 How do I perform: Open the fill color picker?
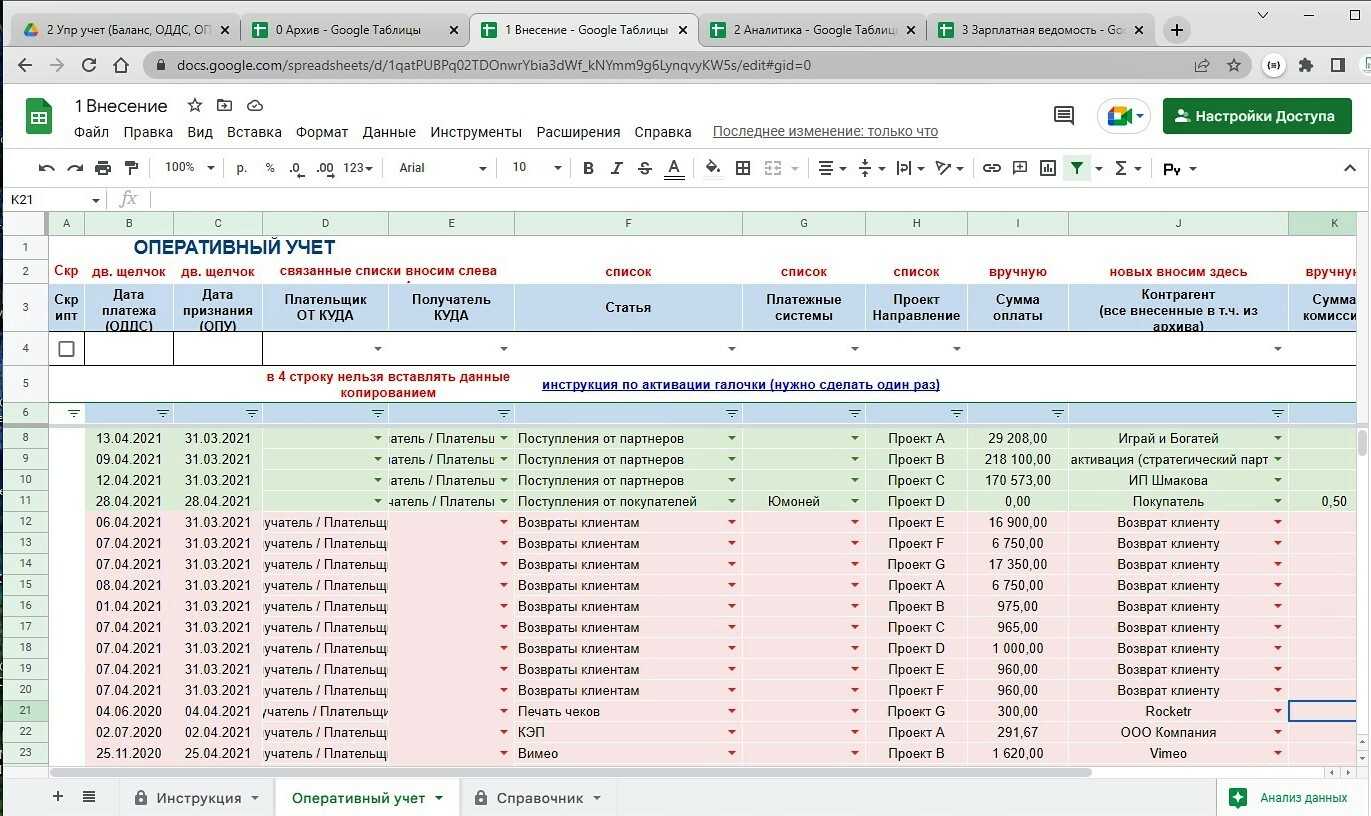[713, 168]
